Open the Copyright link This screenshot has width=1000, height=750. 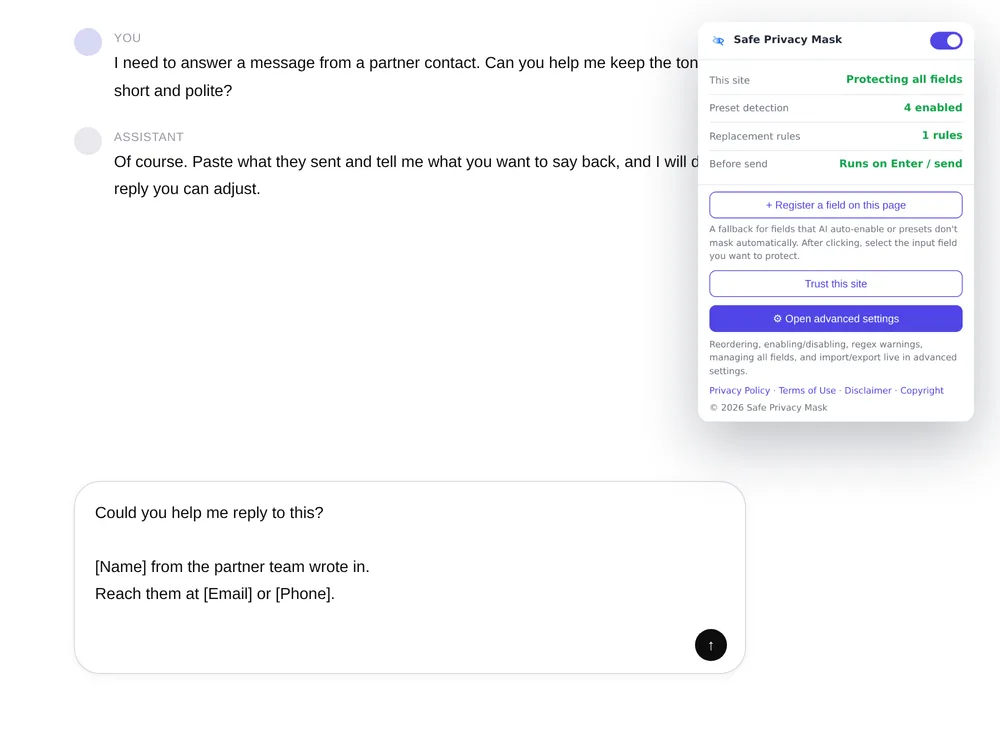[x=922, y=390]
